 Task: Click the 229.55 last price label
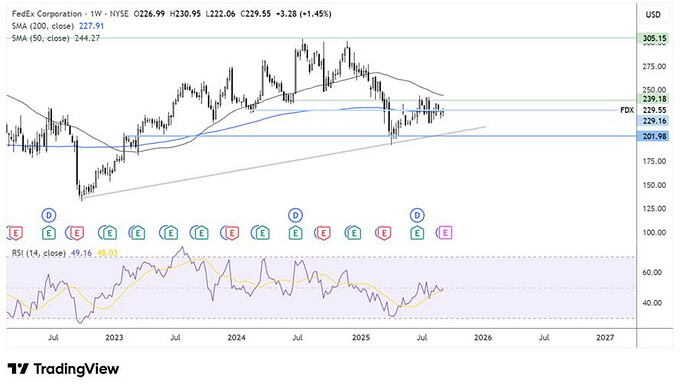[654, 110]
